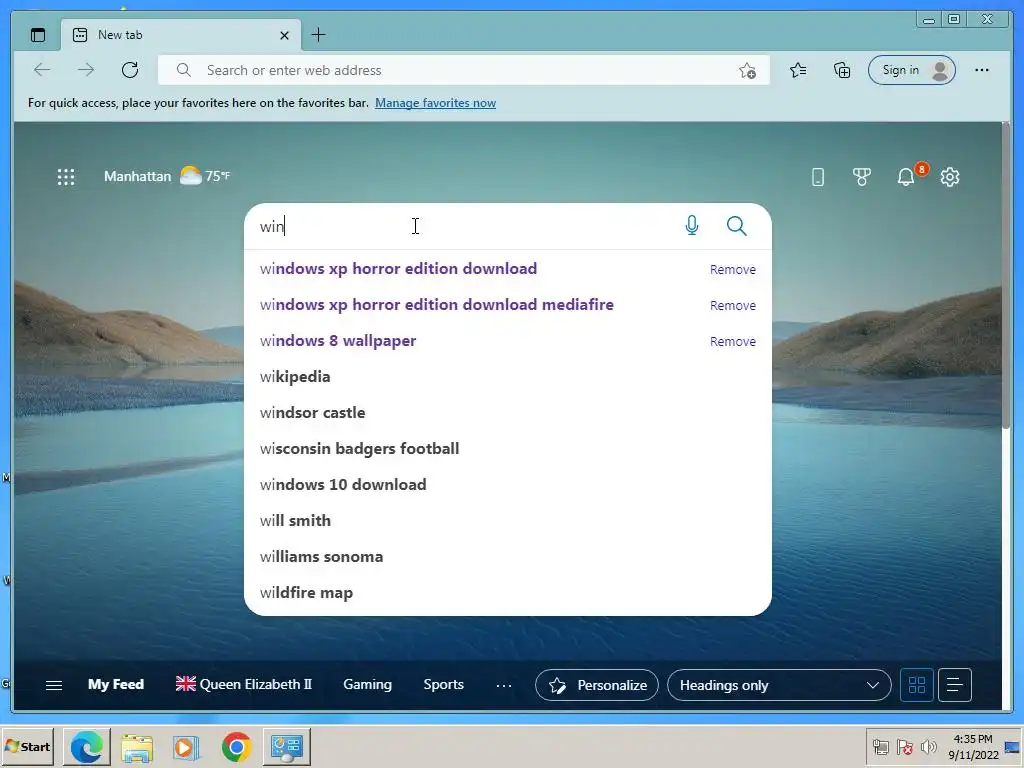The image size is (1024, 768).
Task: Open Control Panel taskbar icon
Action: pyautogui.click(x=287, y=746)
